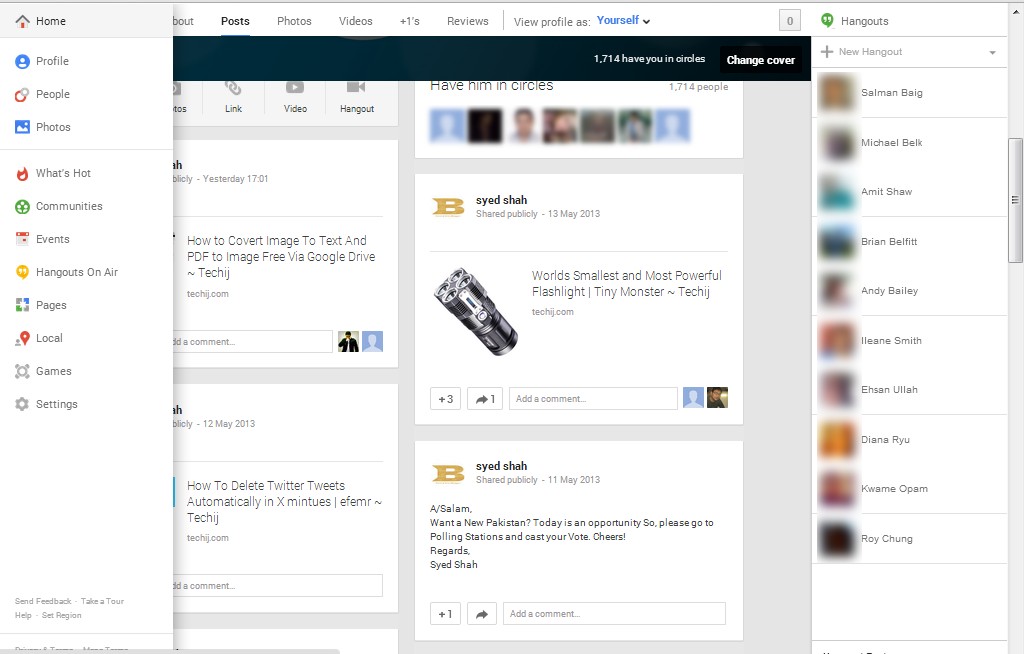Viewport: 1024px width, 654px height.
Task: Click +3 on the flashlight post
Action: pyautogui.click(x=445, y=399)
